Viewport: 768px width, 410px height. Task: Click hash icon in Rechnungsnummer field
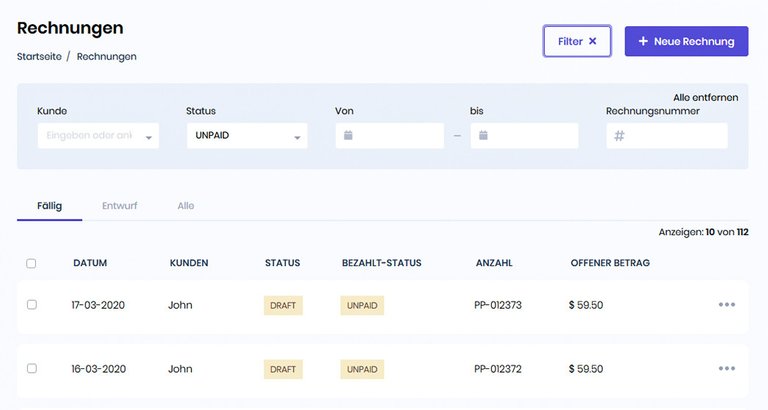(619, 135)
